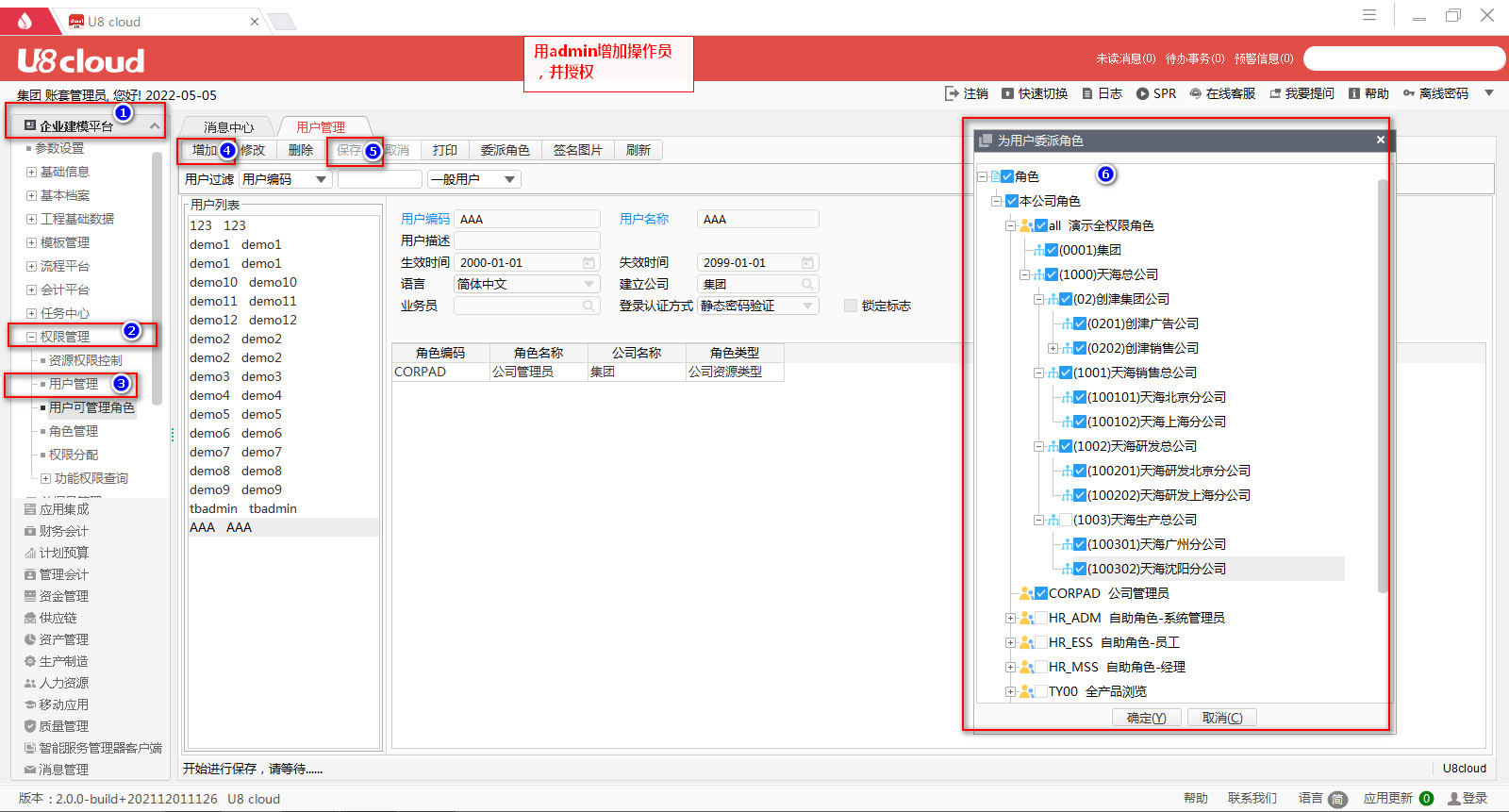This screenshot has width=1509, height=812.
Task: Check the (1003)天海生产总公司 checkbox
Action: pyautogui.click(x=1066, y=520)
